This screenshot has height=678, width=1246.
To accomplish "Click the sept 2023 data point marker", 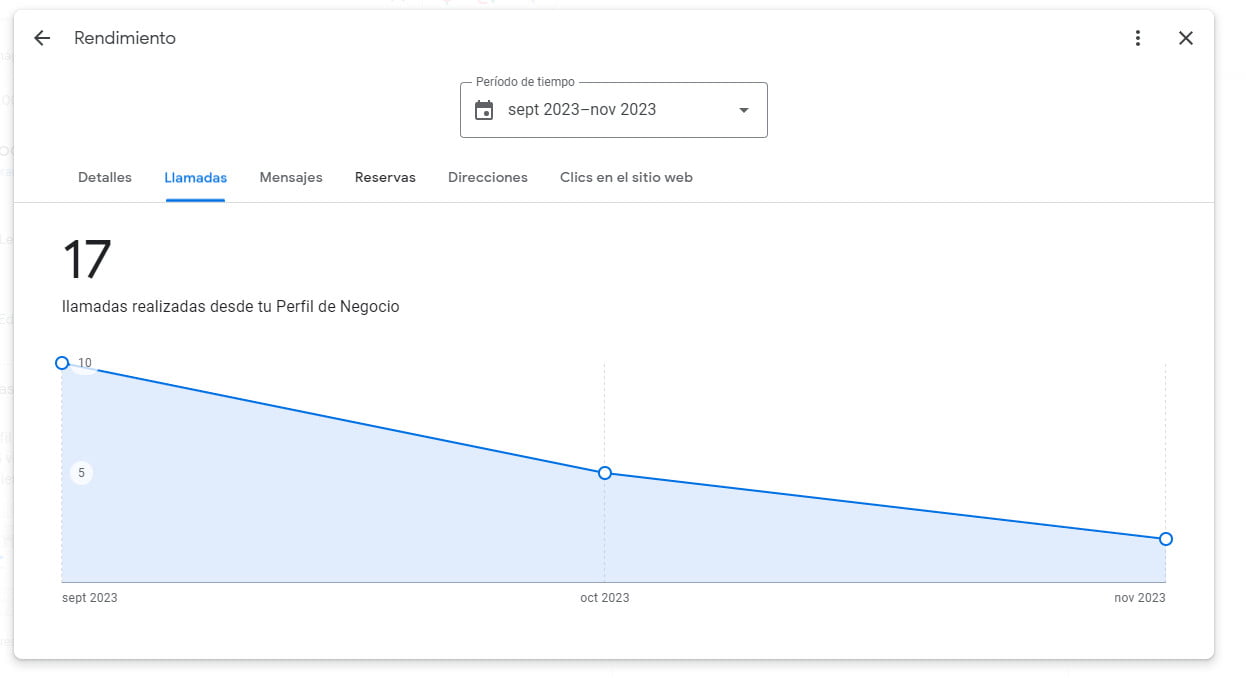I will pyautogui.click(x=62, y=363).
